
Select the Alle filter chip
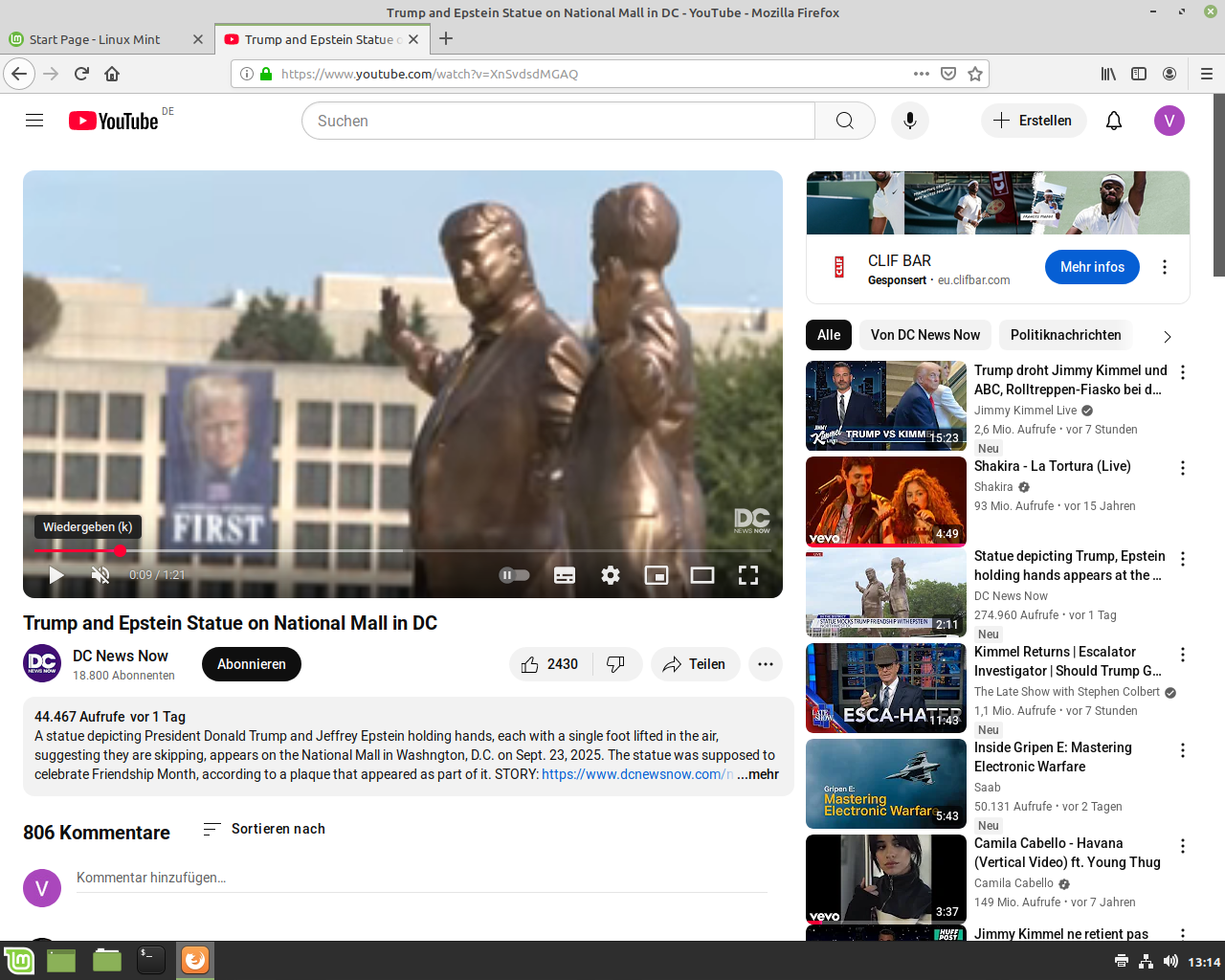829,335
